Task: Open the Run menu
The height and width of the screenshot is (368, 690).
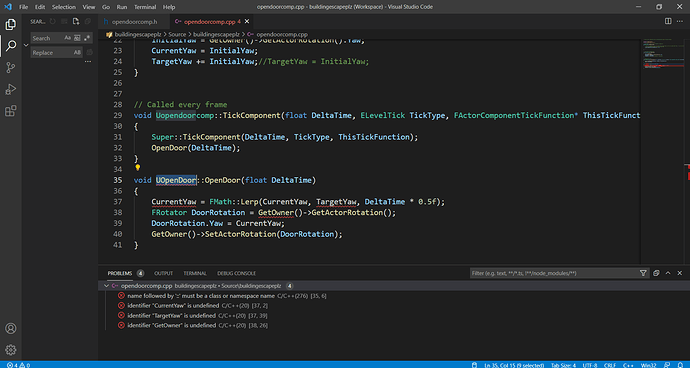Action: click(x=122, y=7)
